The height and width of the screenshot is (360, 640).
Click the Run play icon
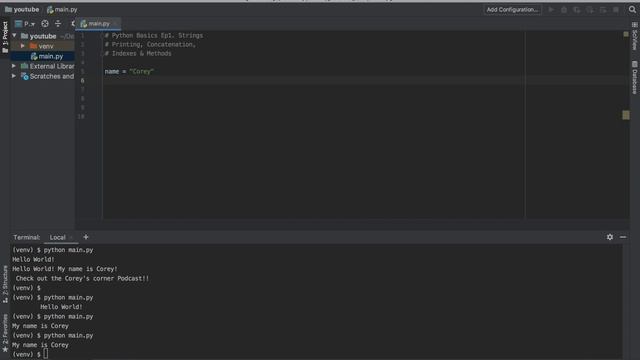point(551,9)
